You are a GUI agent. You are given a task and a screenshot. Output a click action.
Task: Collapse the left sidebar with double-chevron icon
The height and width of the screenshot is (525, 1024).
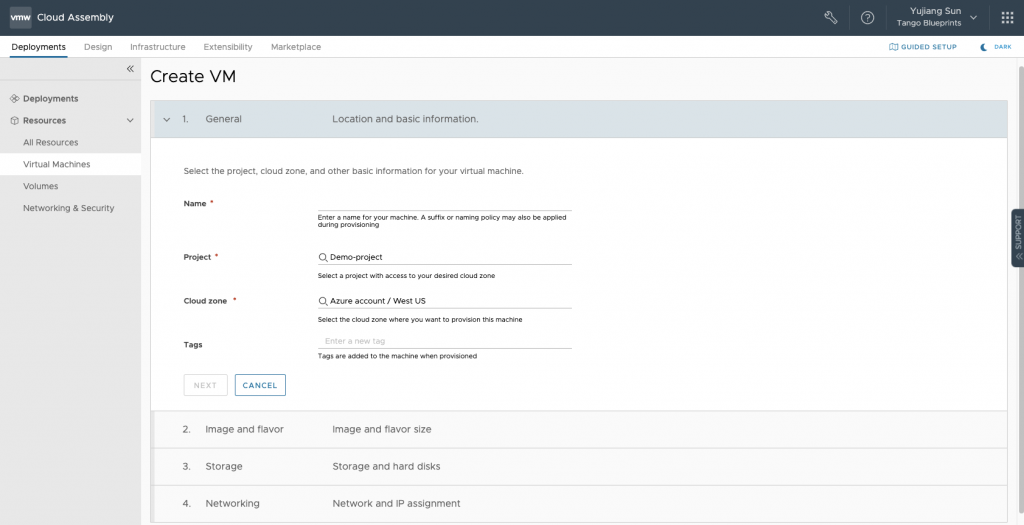[x=130, y=69]
